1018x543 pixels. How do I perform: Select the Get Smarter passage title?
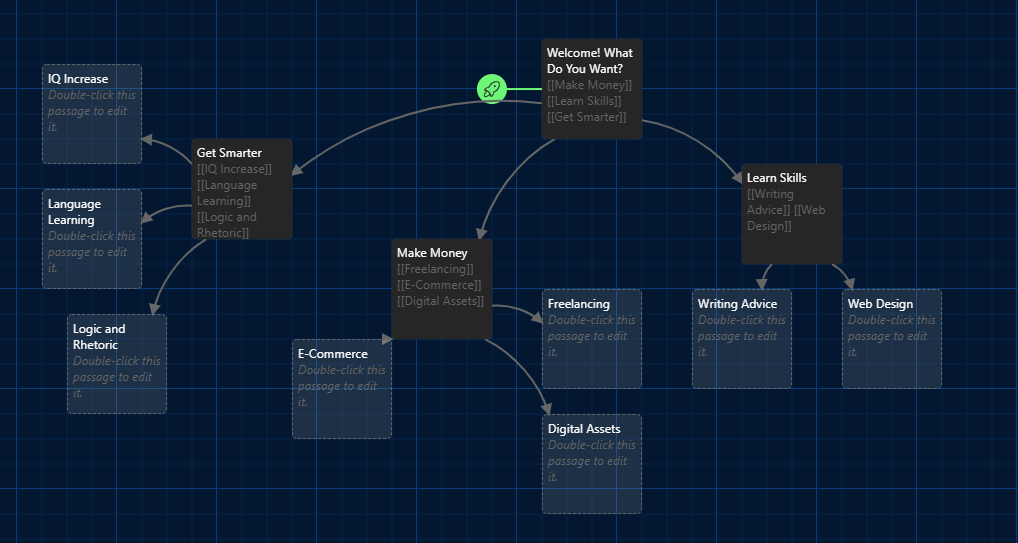pyautogui.click(x=229, y=153)
